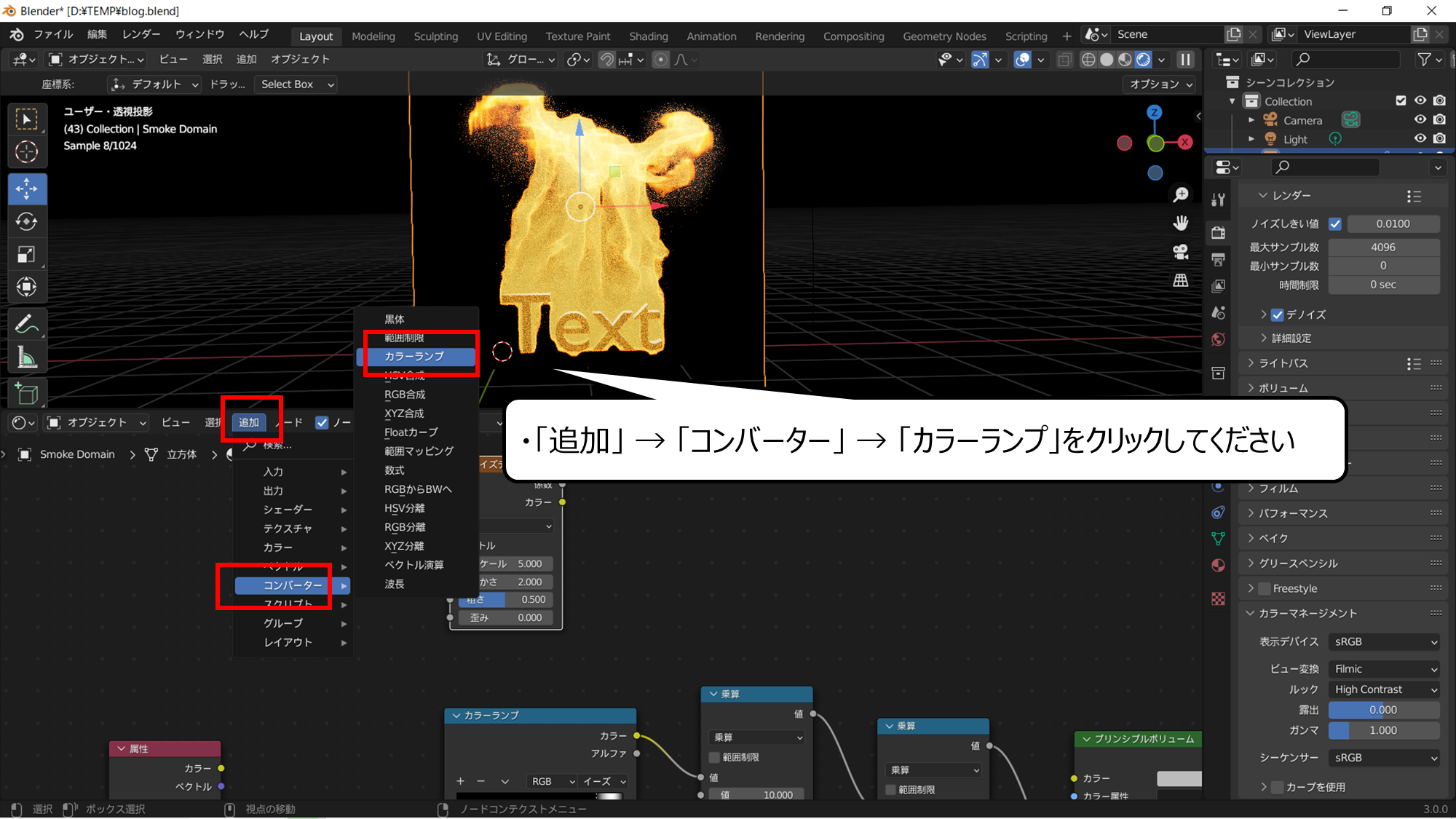
Task: Pause viewport render preview
Action: click(x=1186, y=60)
